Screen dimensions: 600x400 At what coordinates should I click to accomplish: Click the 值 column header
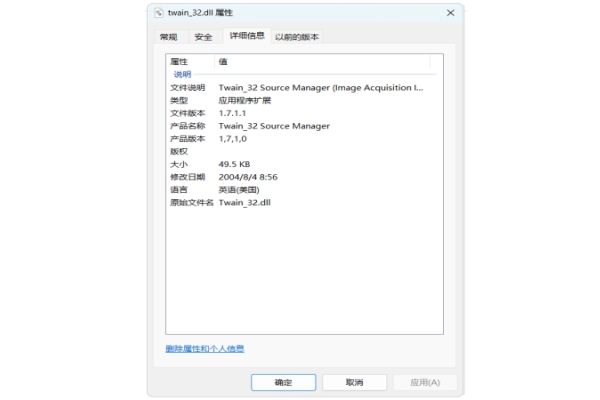[x=223, y=62]
